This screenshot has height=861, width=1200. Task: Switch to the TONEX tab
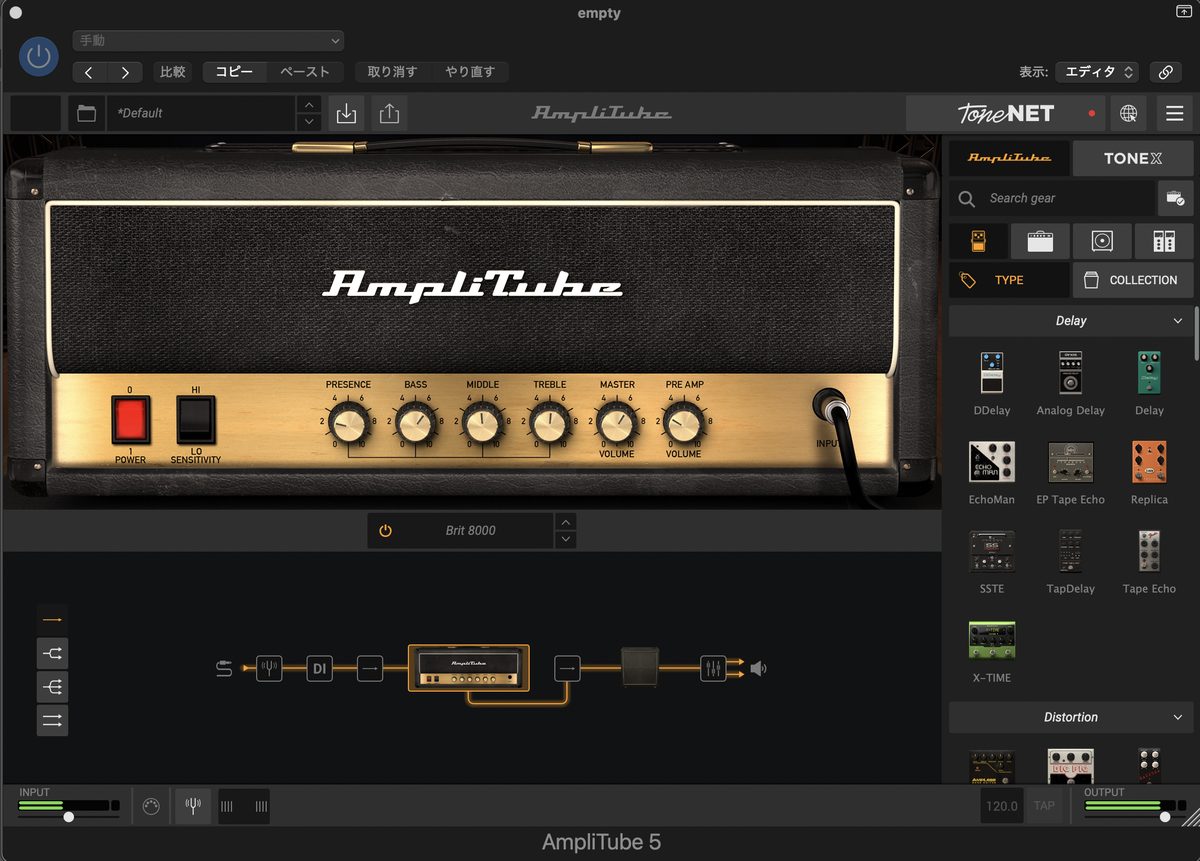click(x=1133, y=158)
